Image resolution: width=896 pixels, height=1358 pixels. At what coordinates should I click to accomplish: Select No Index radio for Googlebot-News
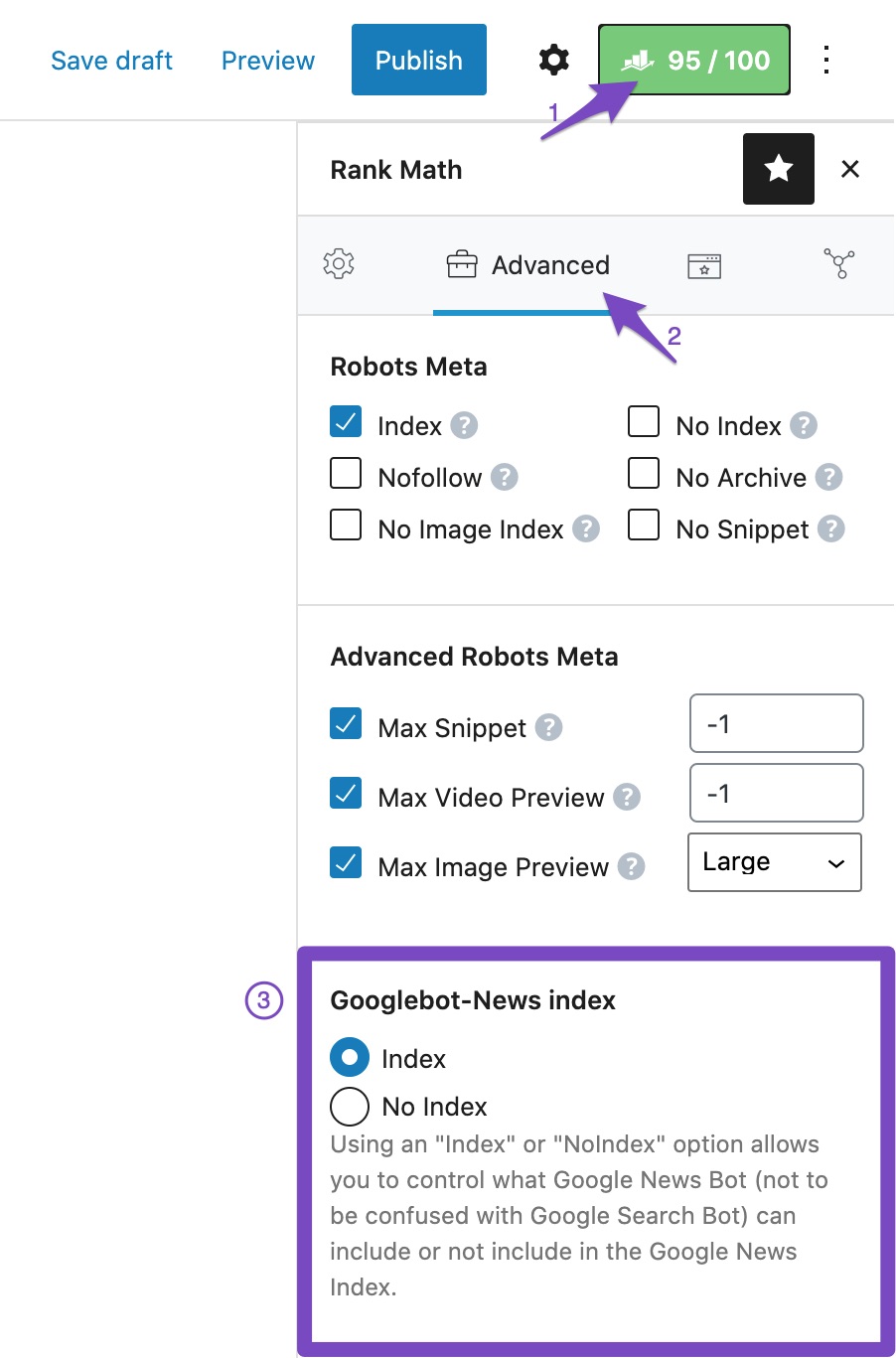click(350, 1106)
